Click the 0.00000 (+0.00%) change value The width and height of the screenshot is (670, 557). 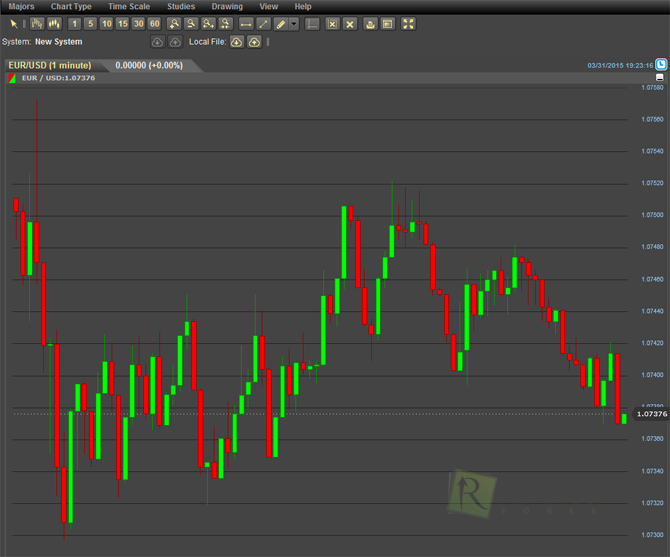click(149, 65)
